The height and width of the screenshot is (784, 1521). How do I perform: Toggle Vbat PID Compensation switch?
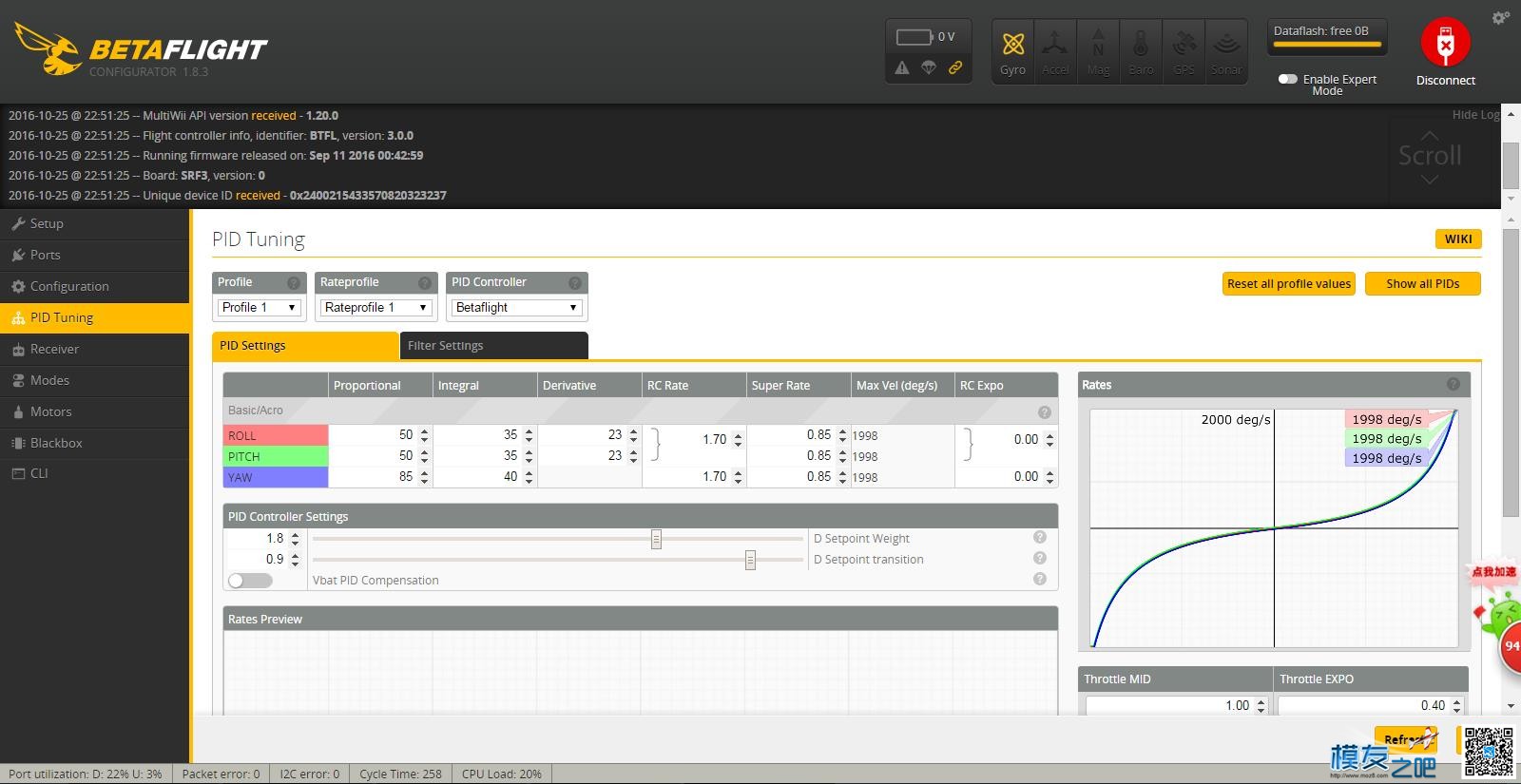(250, 580)
